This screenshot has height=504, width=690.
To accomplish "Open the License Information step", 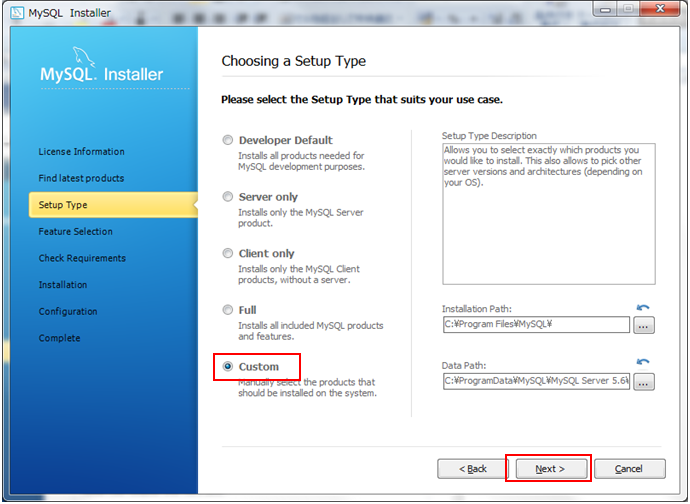I will point(81,151).
